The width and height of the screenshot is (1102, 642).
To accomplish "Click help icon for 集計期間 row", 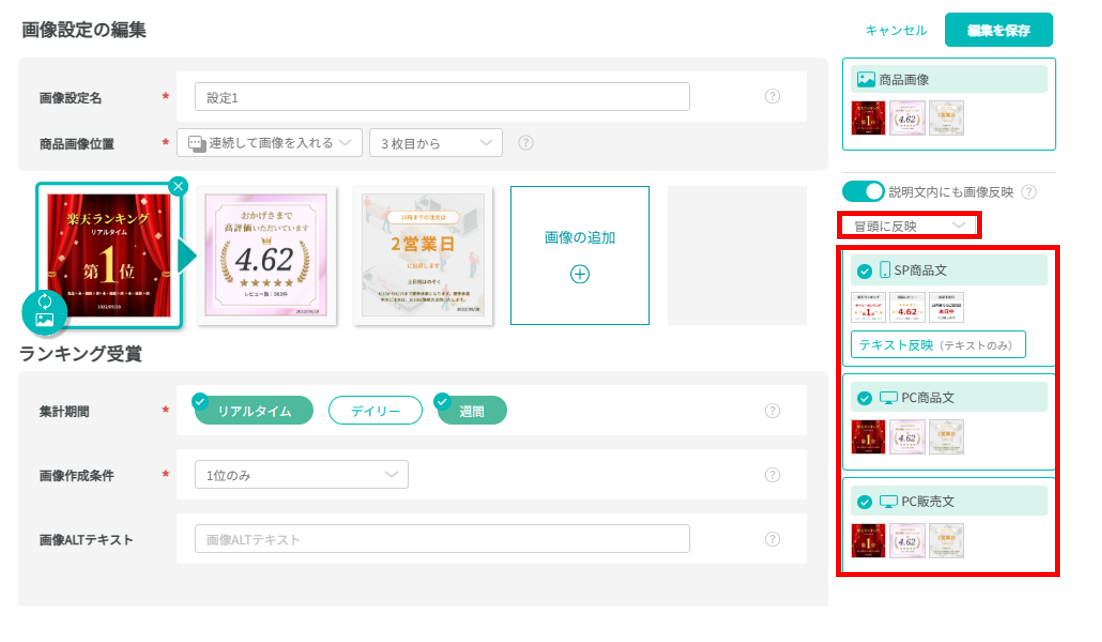I will pyautogui.click(x=772, y=411).
